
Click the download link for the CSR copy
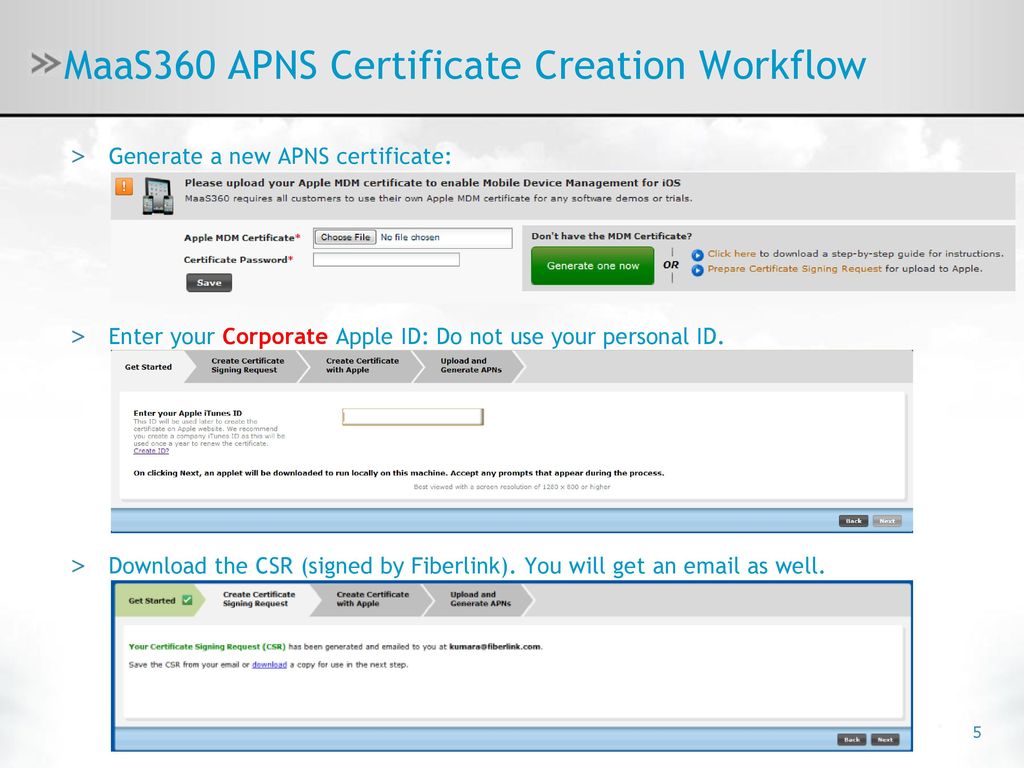click(x=269, y=665)
